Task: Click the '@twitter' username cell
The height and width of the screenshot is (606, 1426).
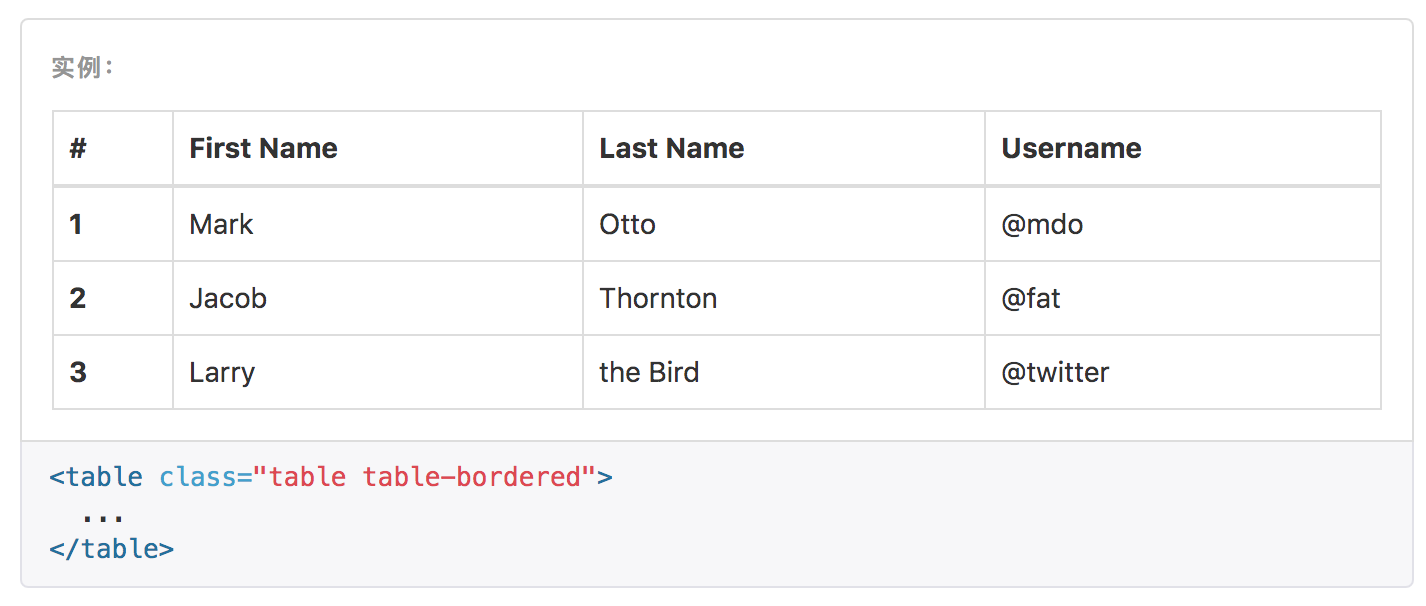Action: point(1183,372)
